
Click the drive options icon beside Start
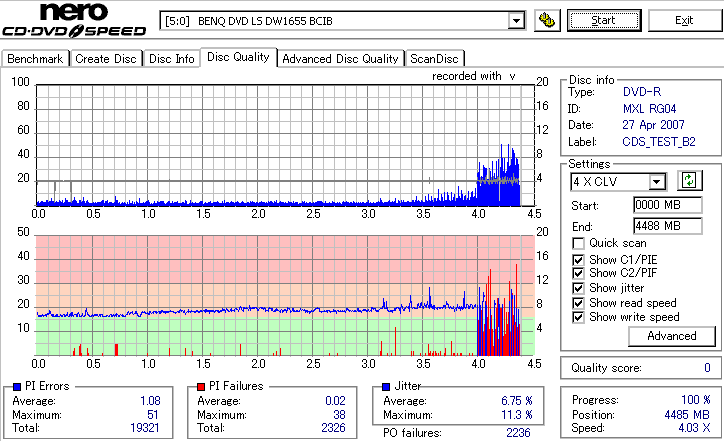[x=547, y=21]
